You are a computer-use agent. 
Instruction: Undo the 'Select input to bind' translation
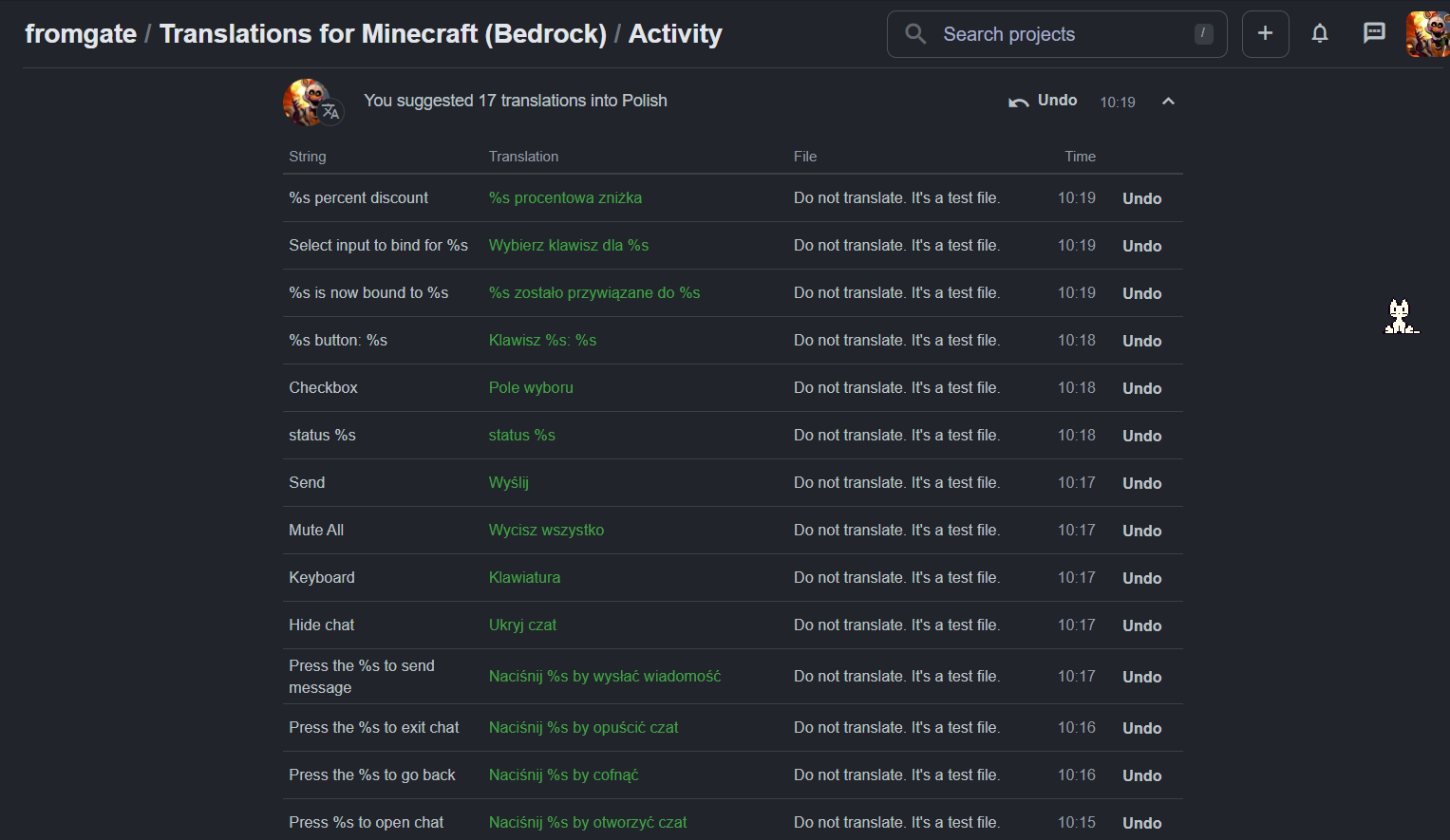tap(1141, 246)
